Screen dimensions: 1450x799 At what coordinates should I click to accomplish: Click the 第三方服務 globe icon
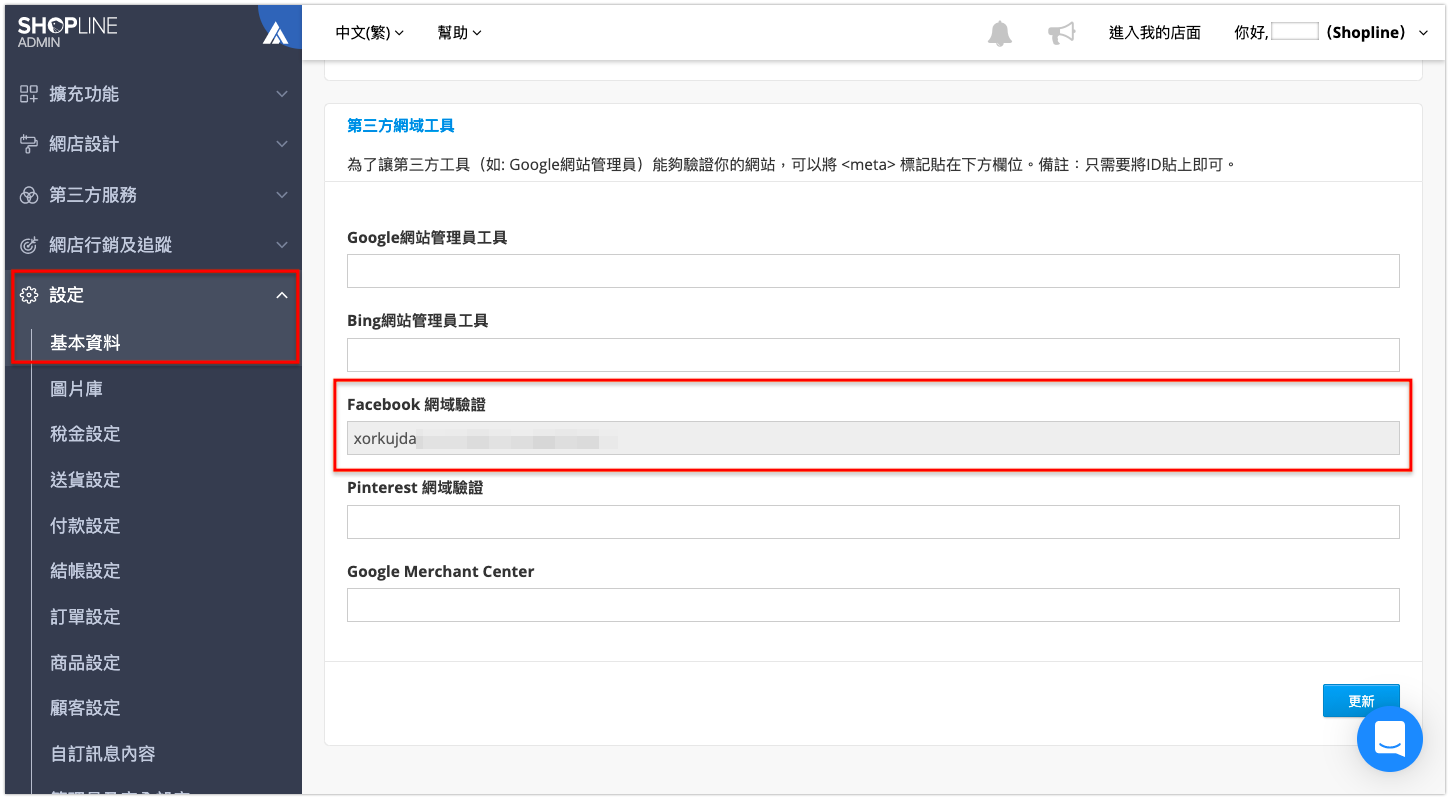(x=30, y=194)
